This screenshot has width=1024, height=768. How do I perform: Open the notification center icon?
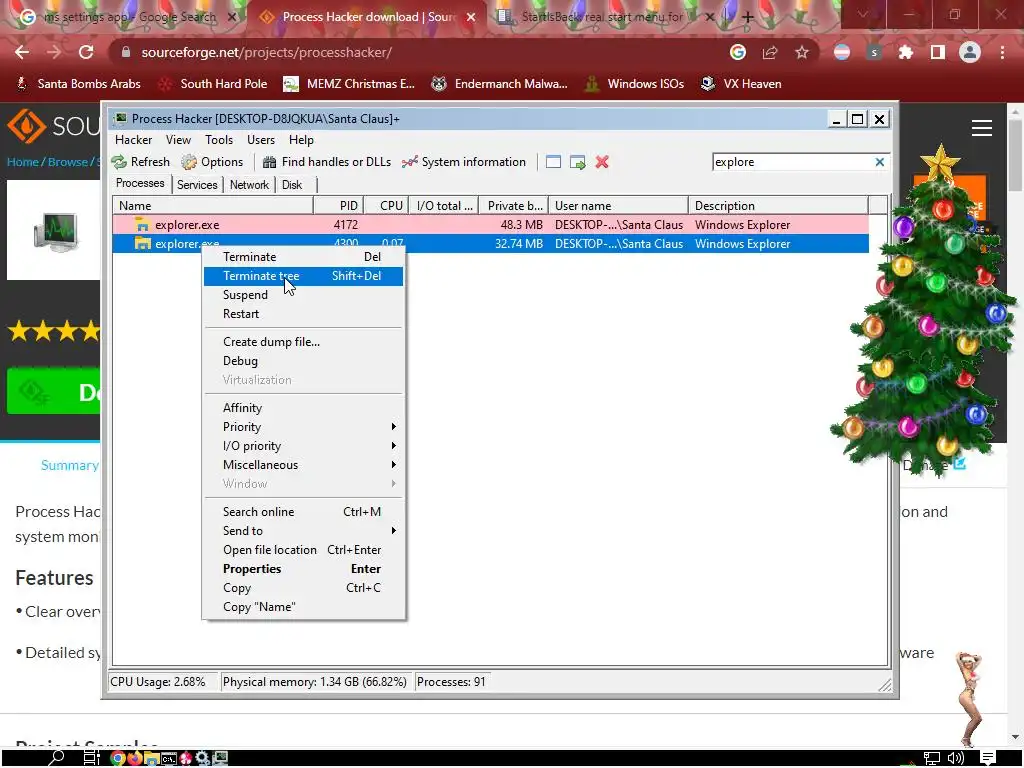(988, 758)
